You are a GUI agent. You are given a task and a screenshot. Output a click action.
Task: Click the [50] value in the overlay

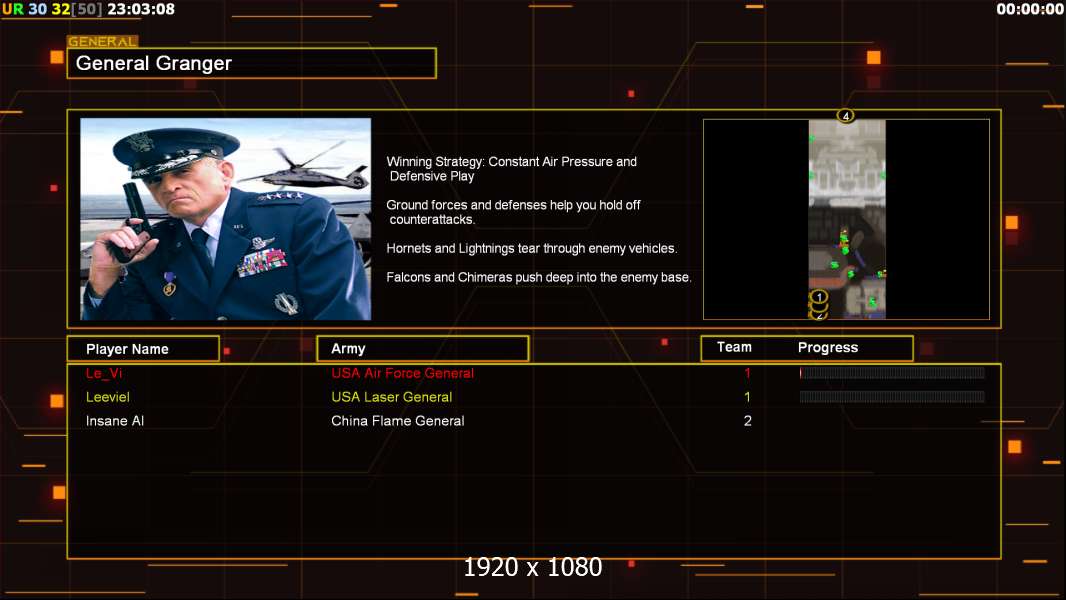click(86, 10)
